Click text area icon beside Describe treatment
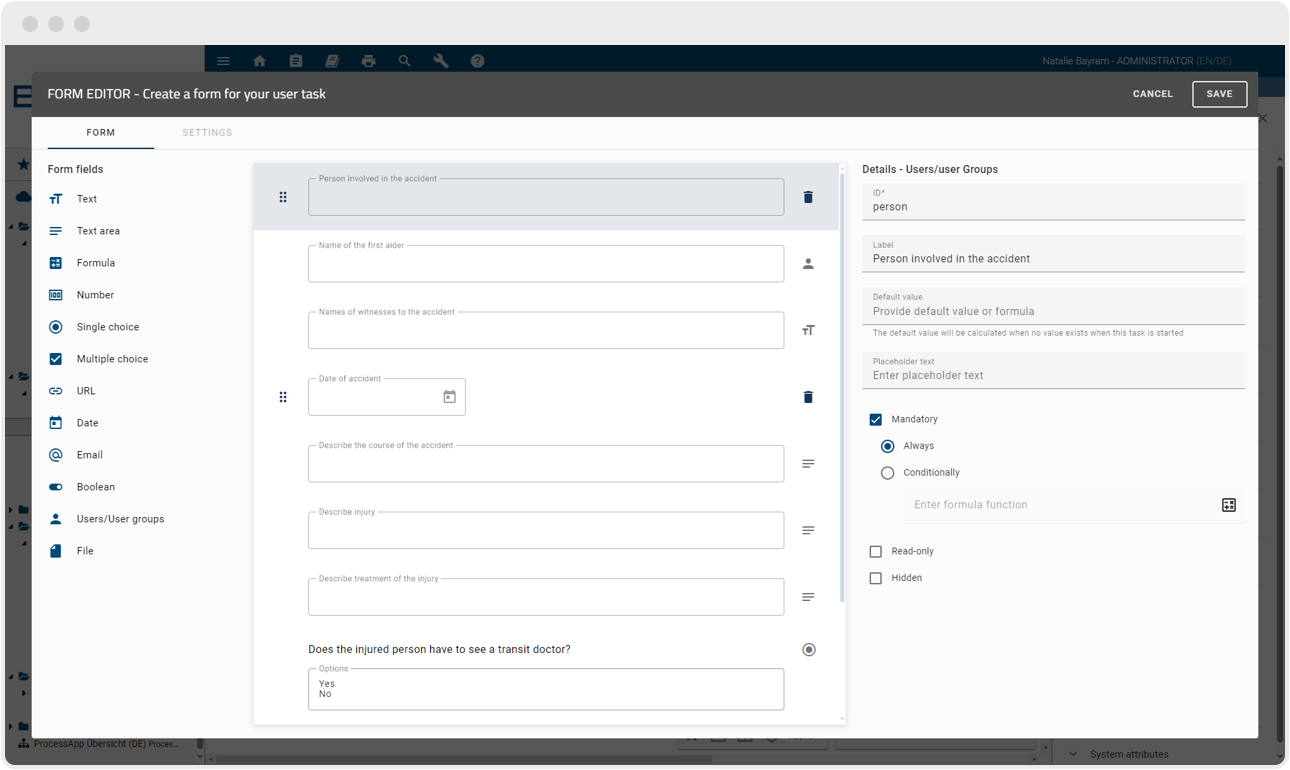This screenshot has width=1290, height=770. point(808,597)
